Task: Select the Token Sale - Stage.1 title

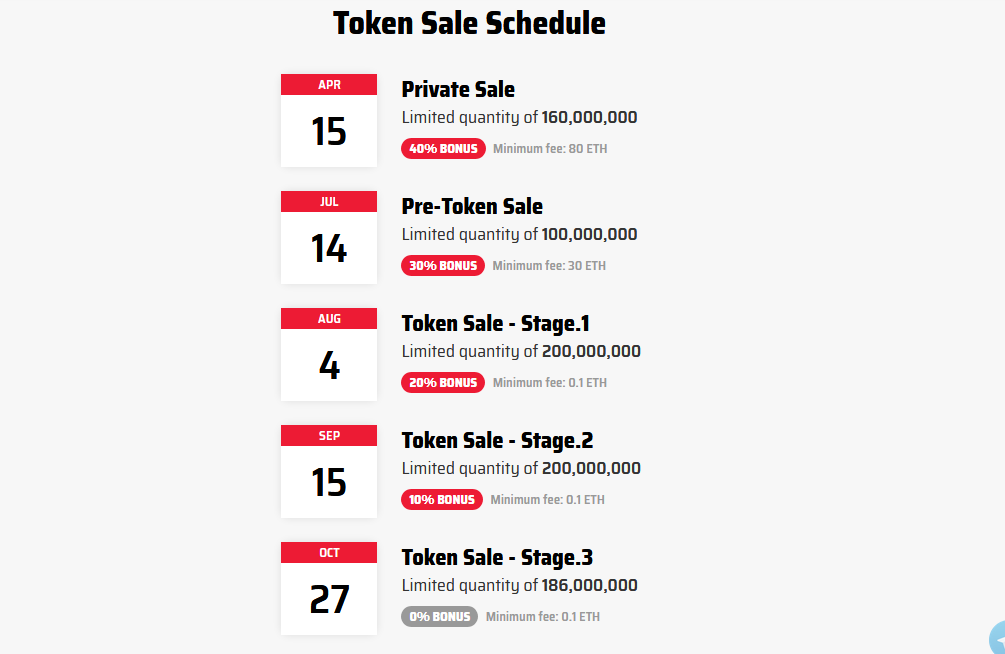Action: coord(496,324)
